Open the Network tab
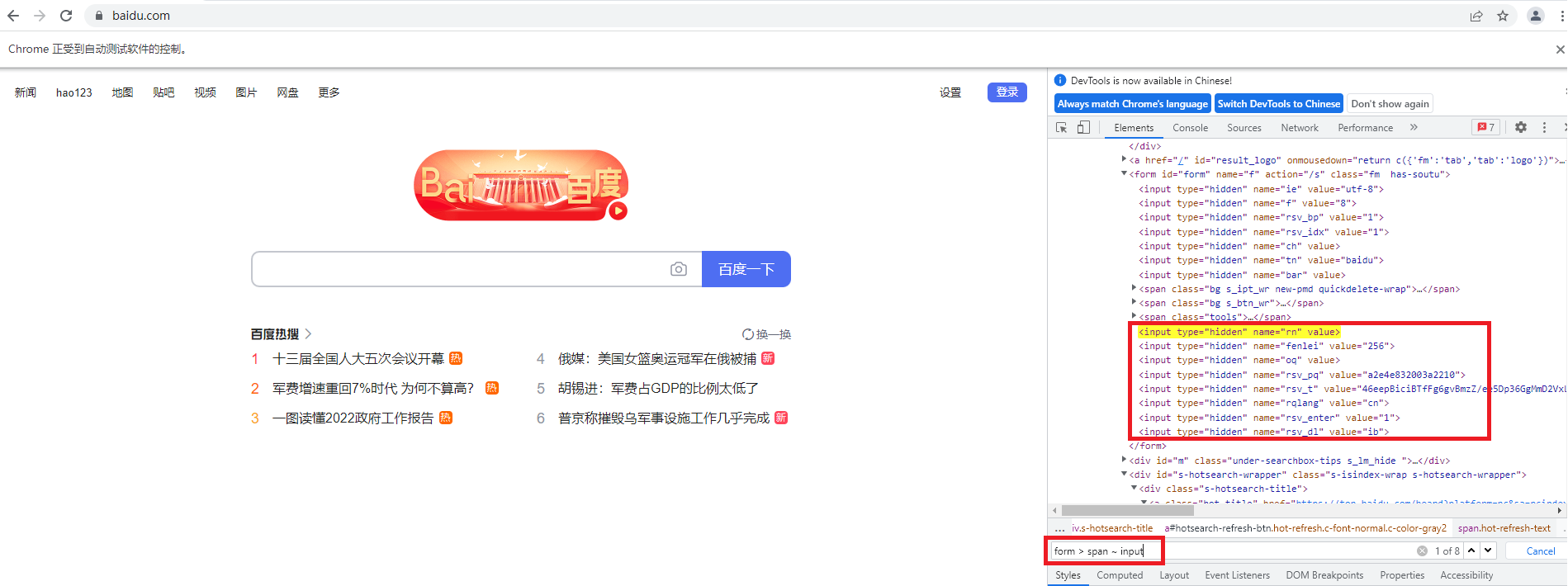 tap(1299, 128)
